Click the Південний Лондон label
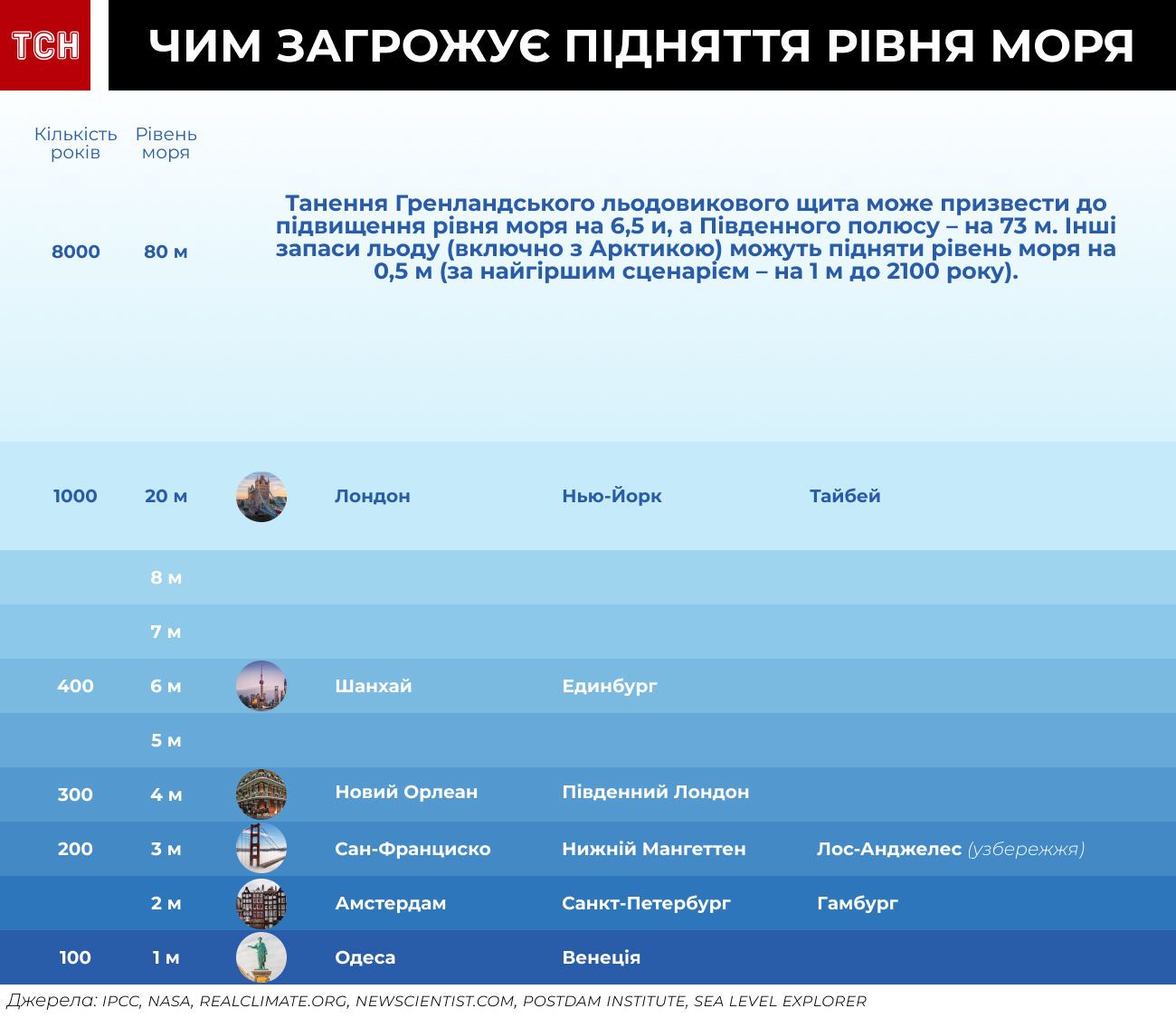 click(x=655, y=792)
